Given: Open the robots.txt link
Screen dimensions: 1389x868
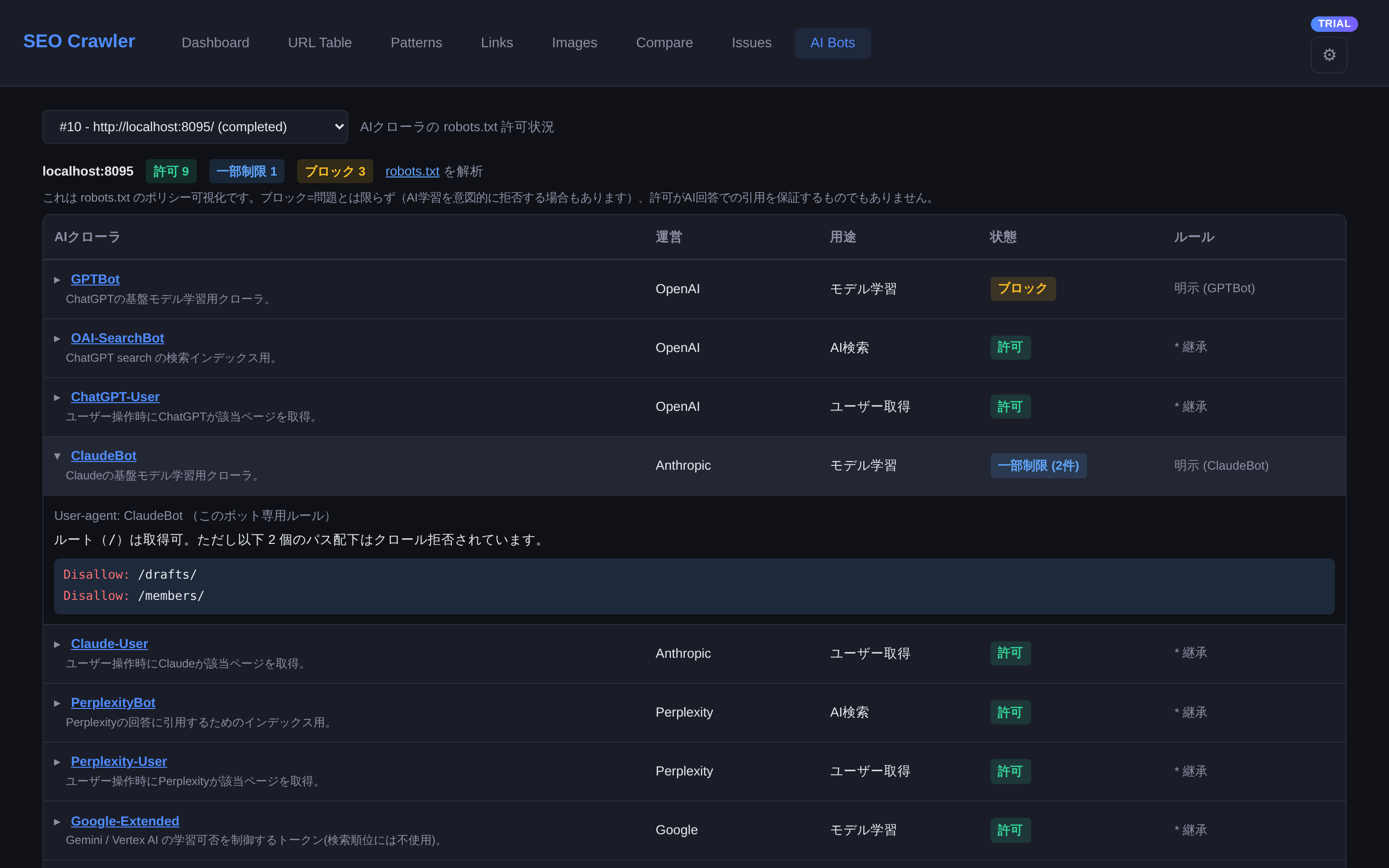Looking at the screenshot, I should pyautogui.click(x=412, y=171).
